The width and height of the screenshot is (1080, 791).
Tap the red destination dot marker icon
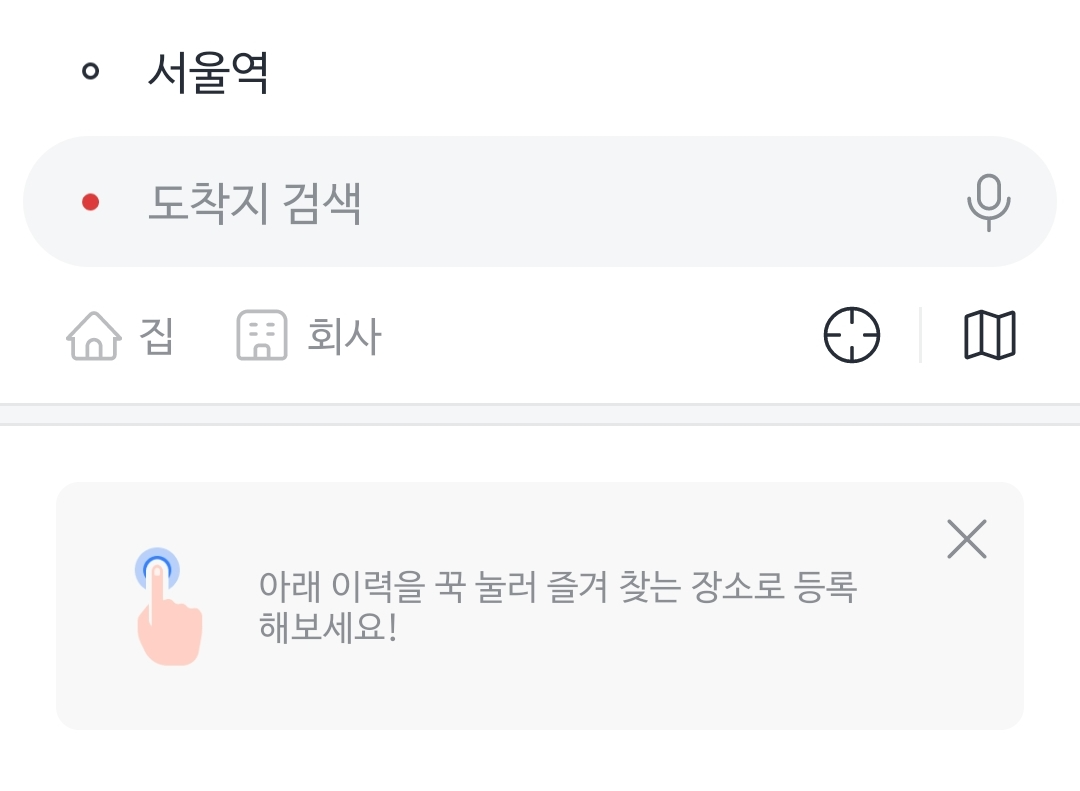click(92, 201)
